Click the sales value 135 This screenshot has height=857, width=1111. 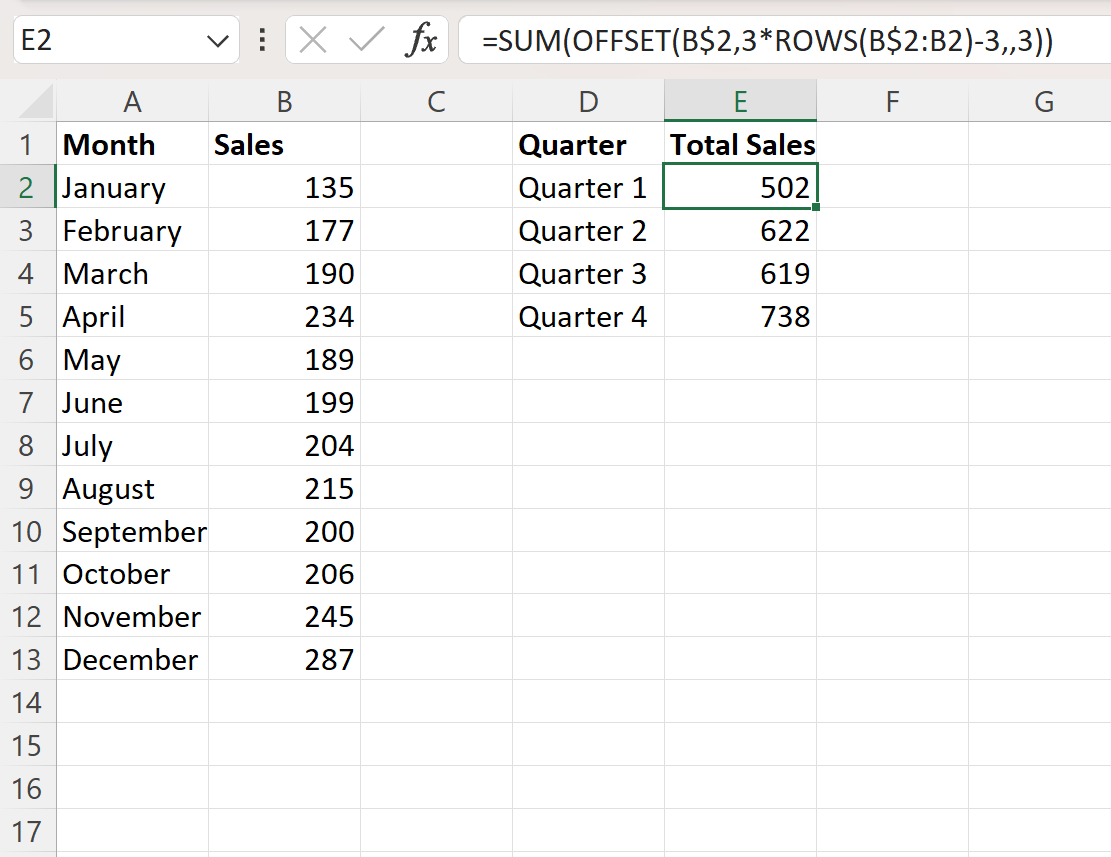pos(284,188)
